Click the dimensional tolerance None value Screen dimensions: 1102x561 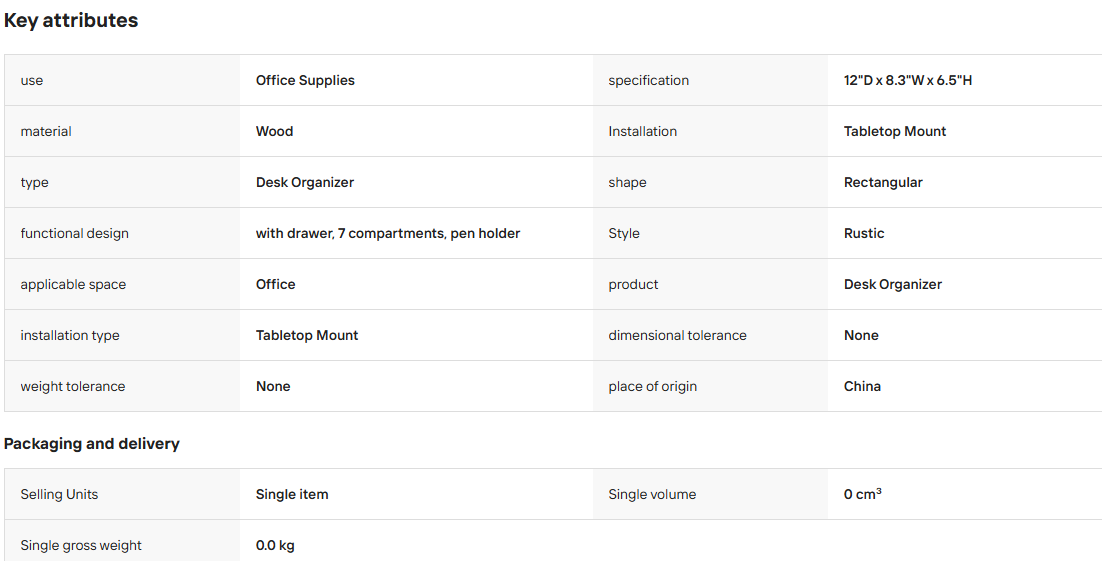[861, 335]
